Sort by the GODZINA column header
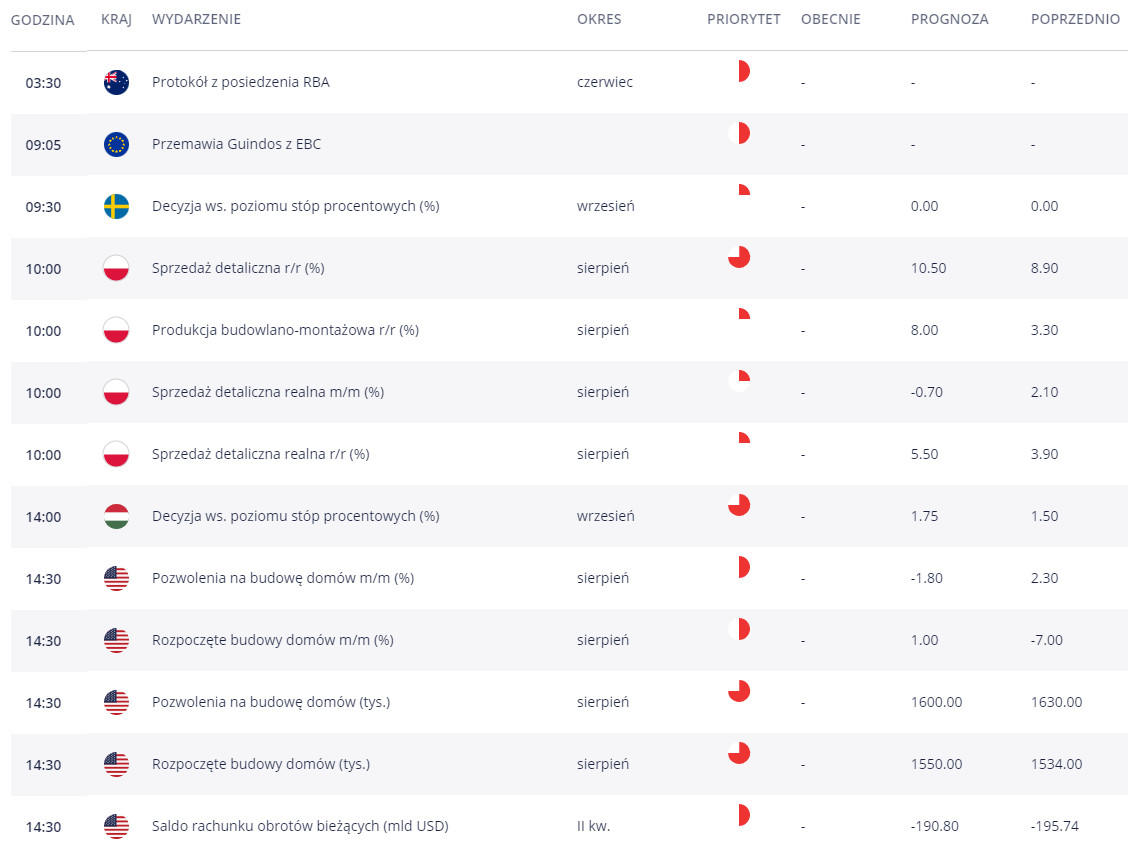The height and width of the screenshot is (846, 1128). (x=42, y=20)
